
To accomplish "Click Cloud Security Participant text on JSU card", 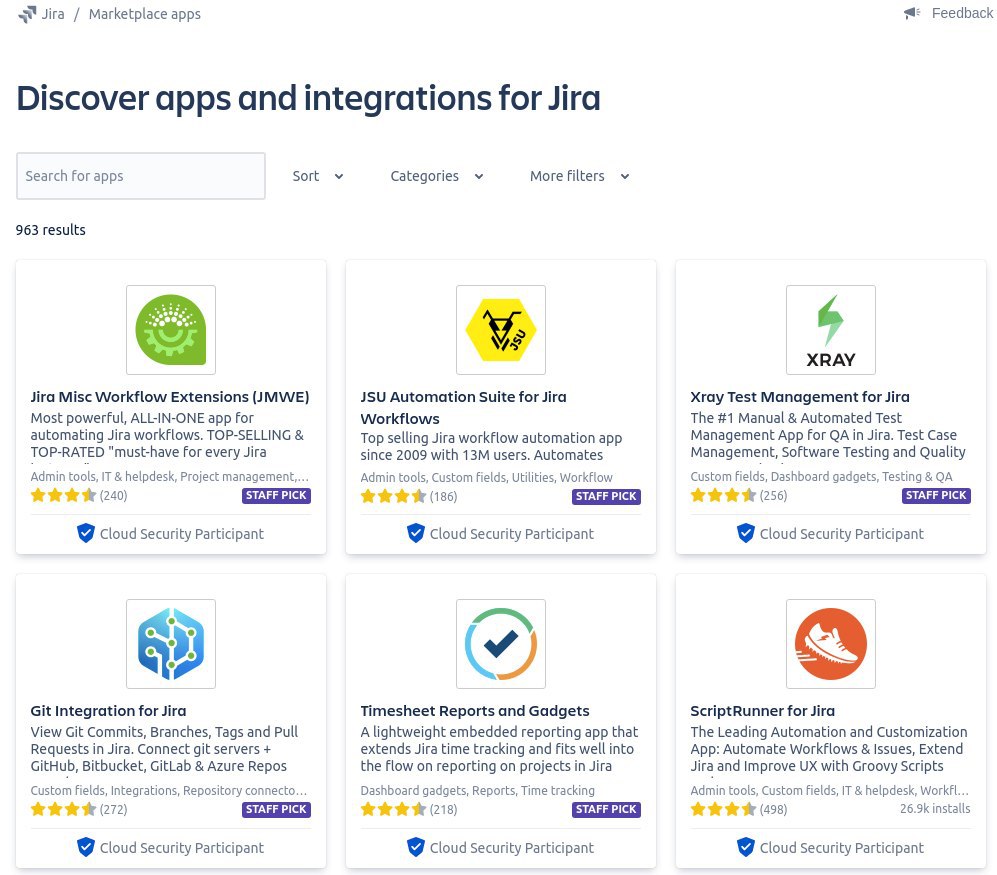I will click(512, 534).
